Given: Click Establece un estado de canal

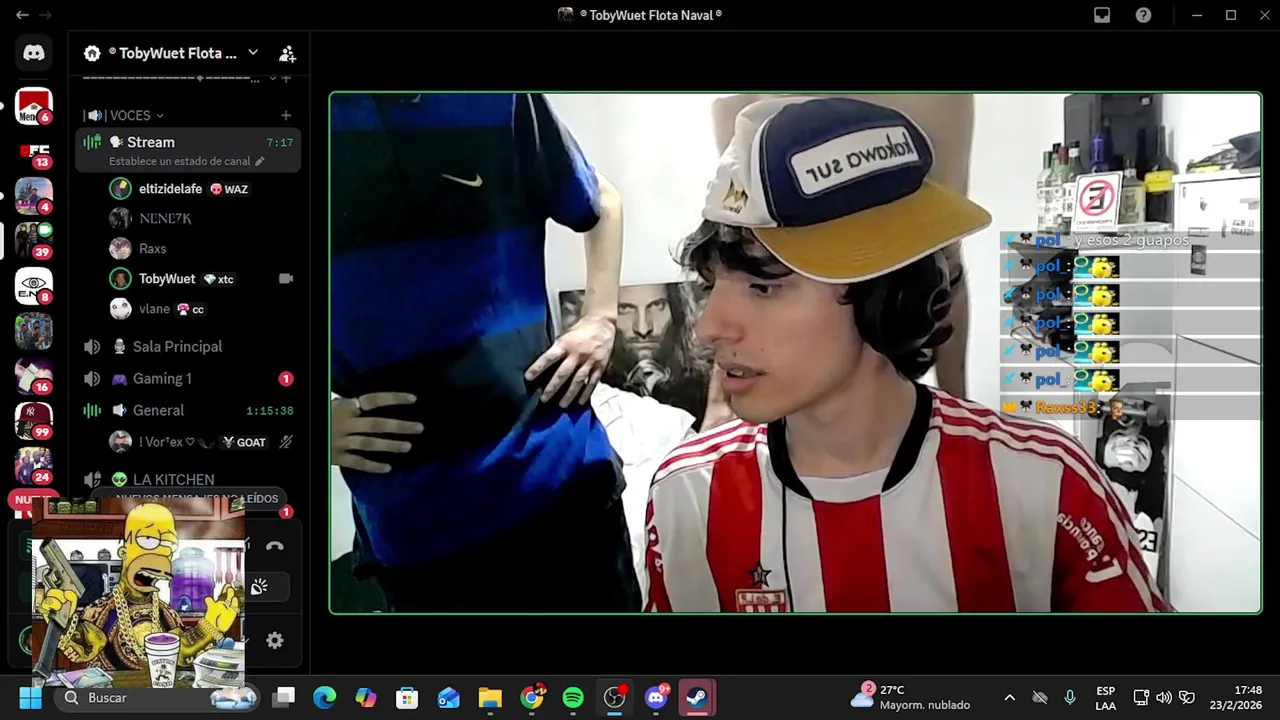Looking at the screenshot, I should point(187,162).
